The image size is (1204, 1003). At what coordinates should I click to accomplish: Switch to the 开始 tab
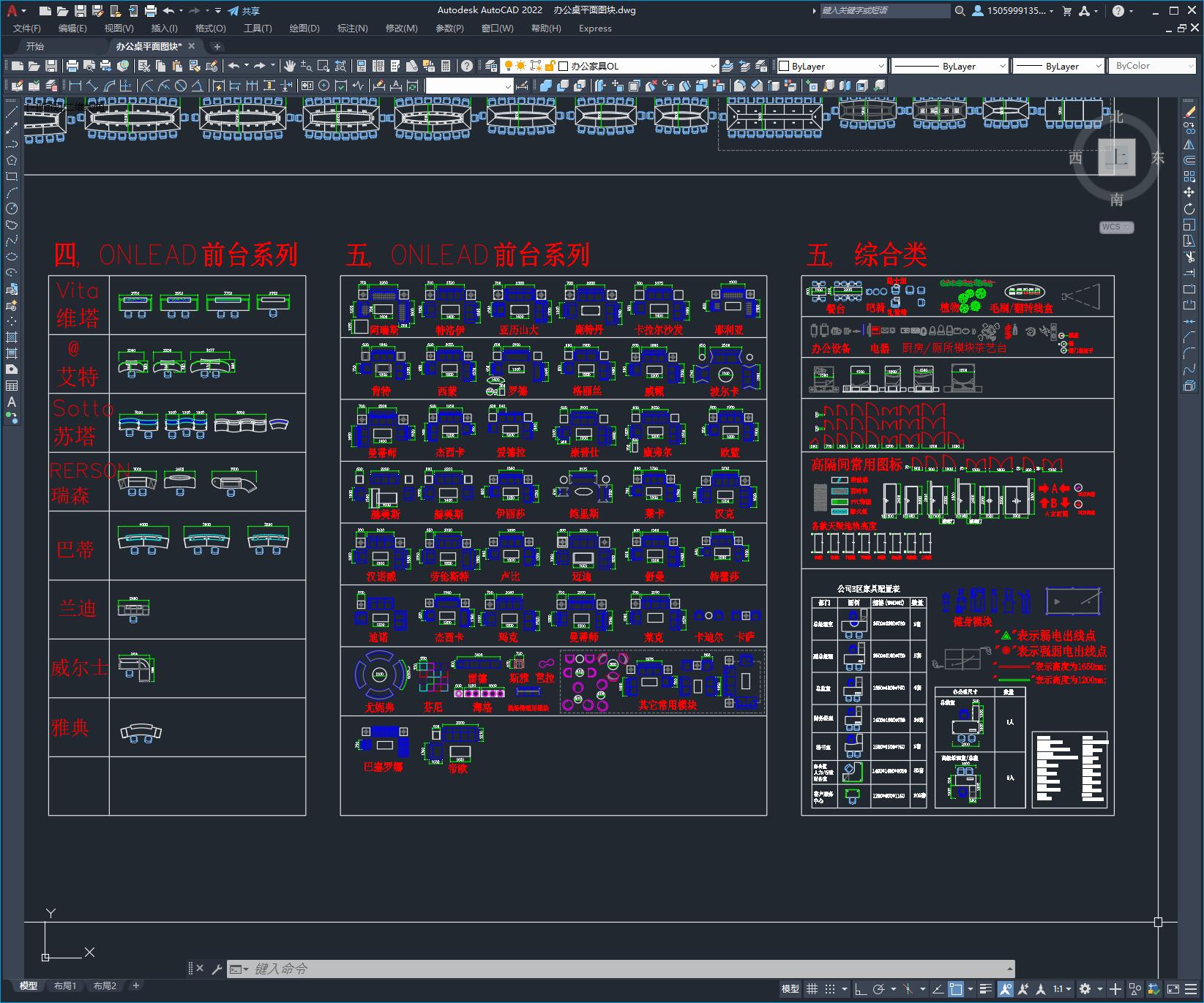coord(35,46)
